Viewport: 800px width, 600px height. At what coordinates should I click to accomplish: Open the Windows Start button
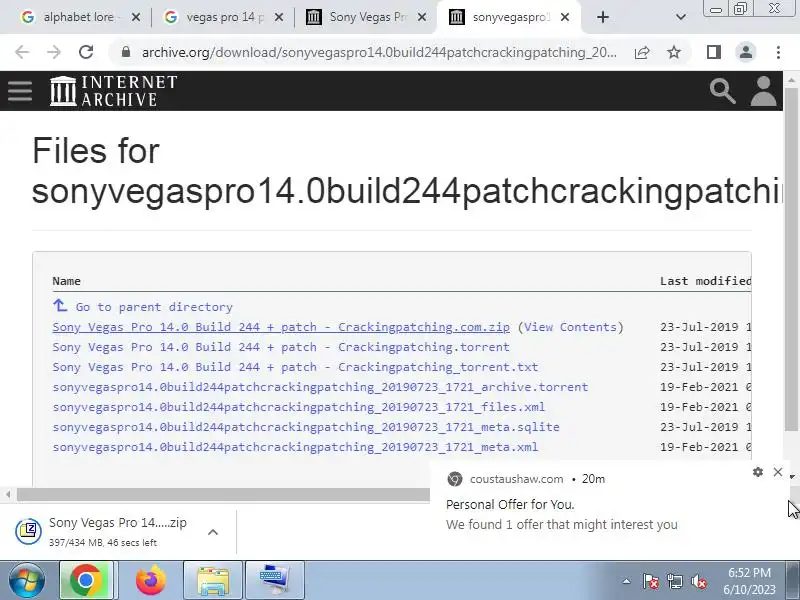tap(27, 580)
